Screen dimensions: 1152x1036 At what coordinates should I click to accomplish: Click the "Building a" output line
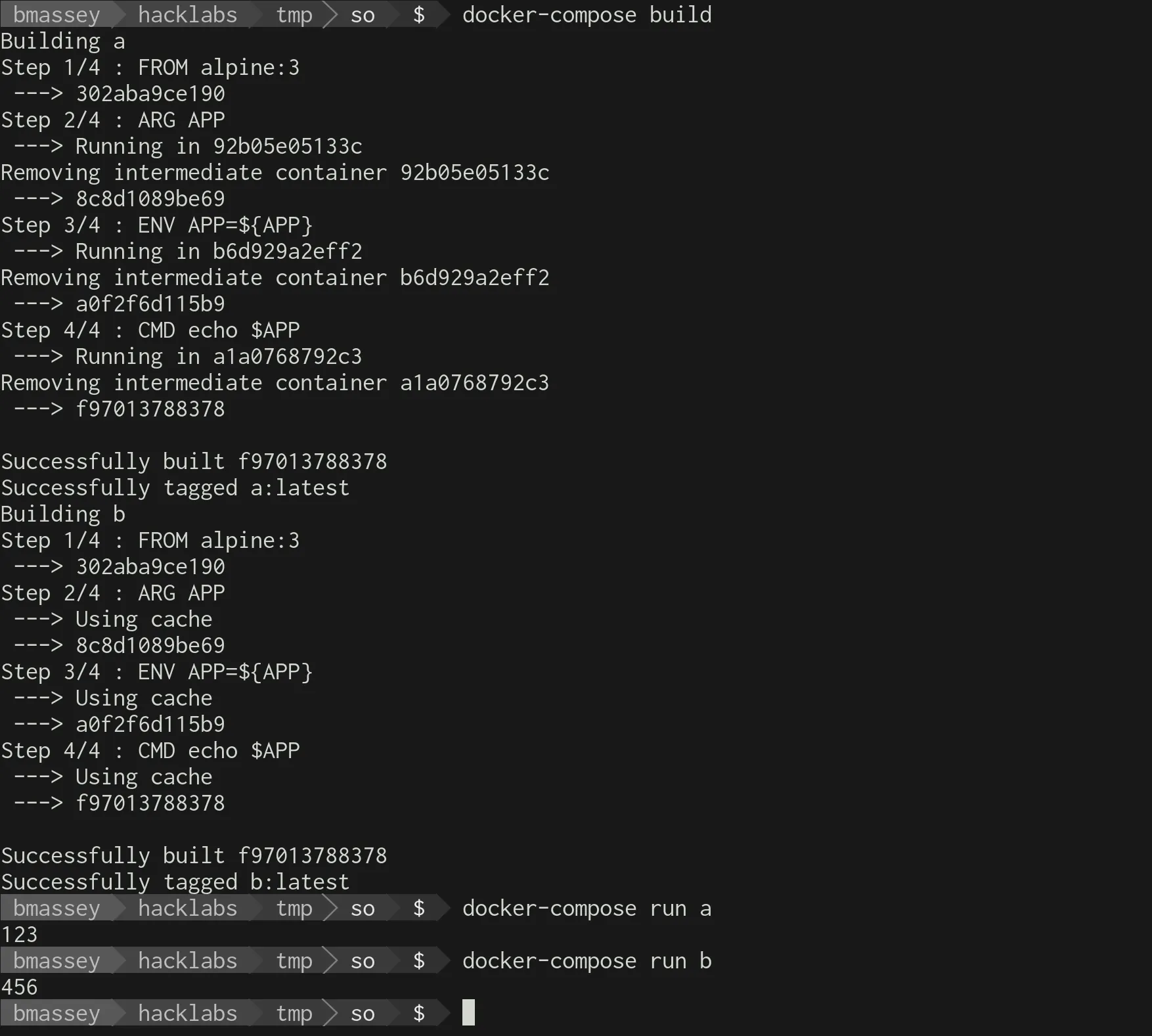pos(63,41)
